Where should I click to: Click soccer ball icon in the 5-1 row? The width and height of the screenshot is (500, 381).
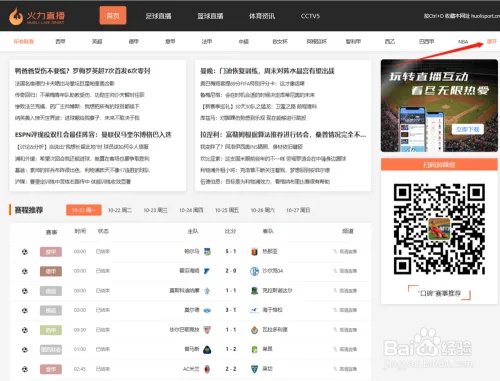click(25, 252)
